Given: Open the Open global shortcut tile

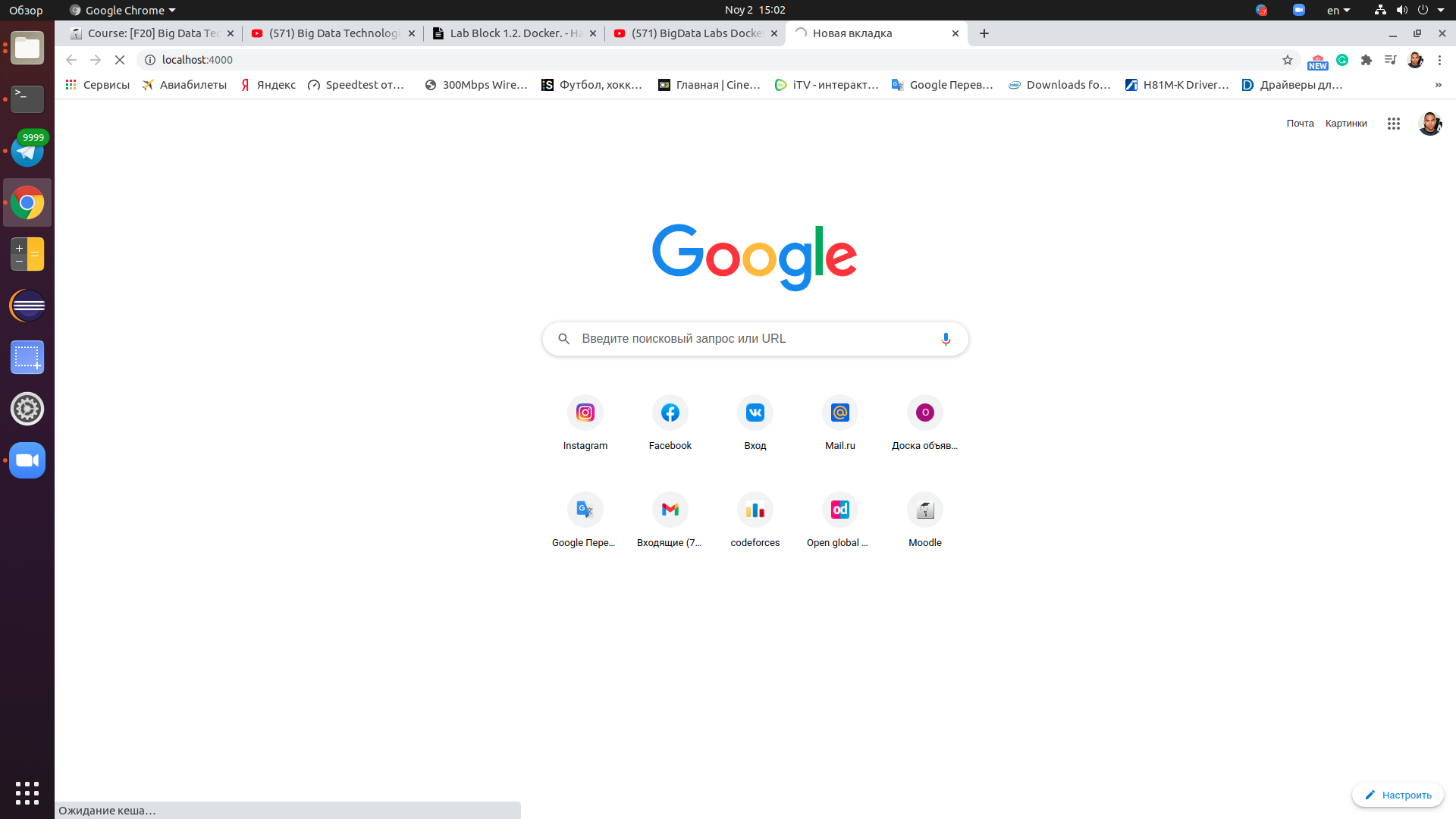Looking at the screenshot, I should point(839,520).
